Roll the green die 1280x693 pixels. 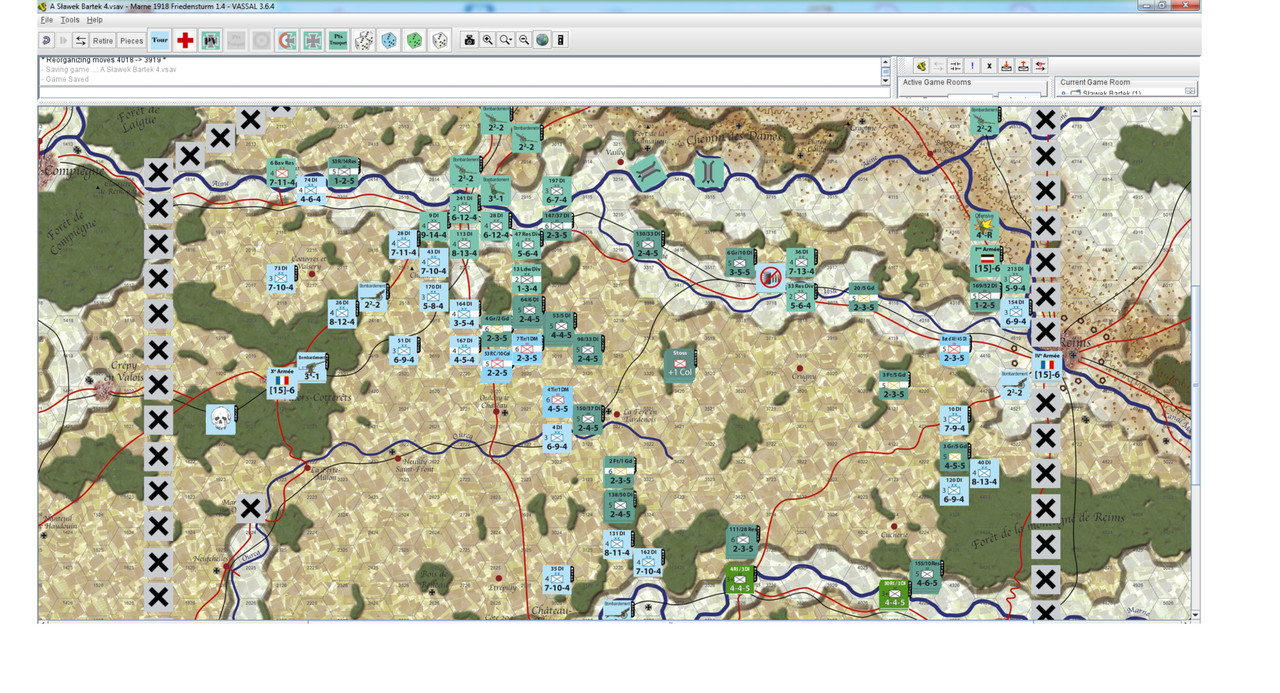[x=414, y=41]
